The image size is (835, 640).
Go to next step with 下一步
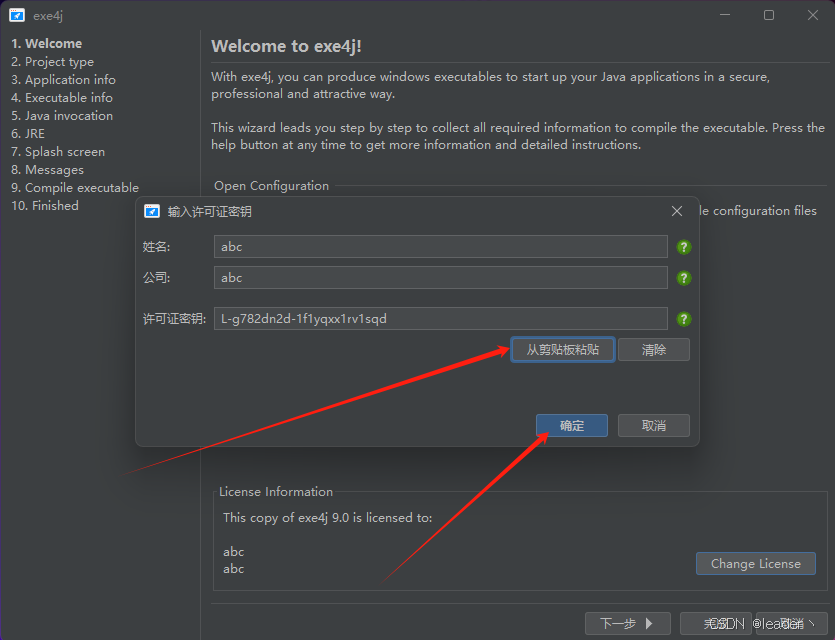(627, 623)
